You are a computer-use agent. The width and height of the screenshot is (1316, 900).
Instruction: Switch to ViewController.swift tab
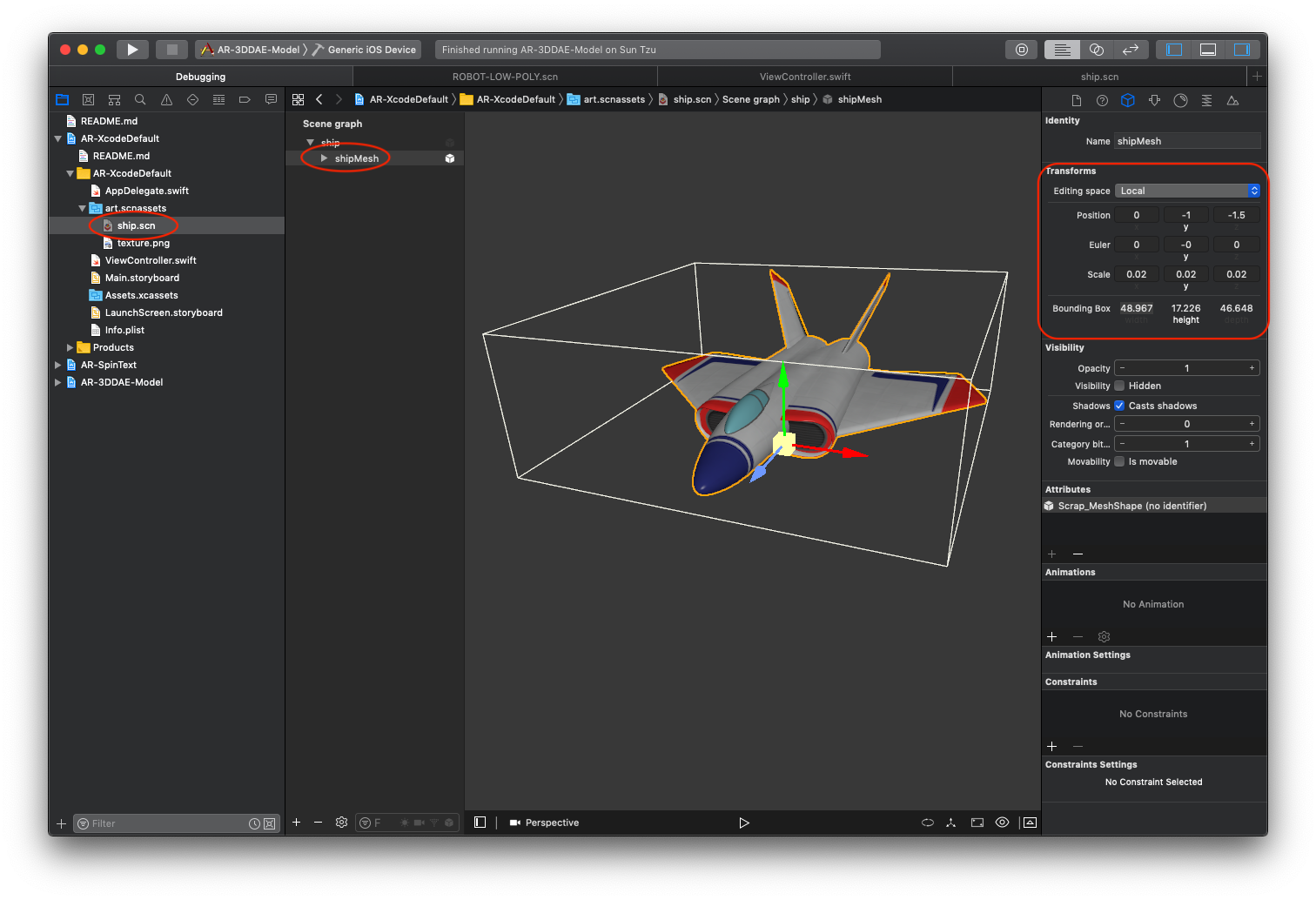click(805, 77)
